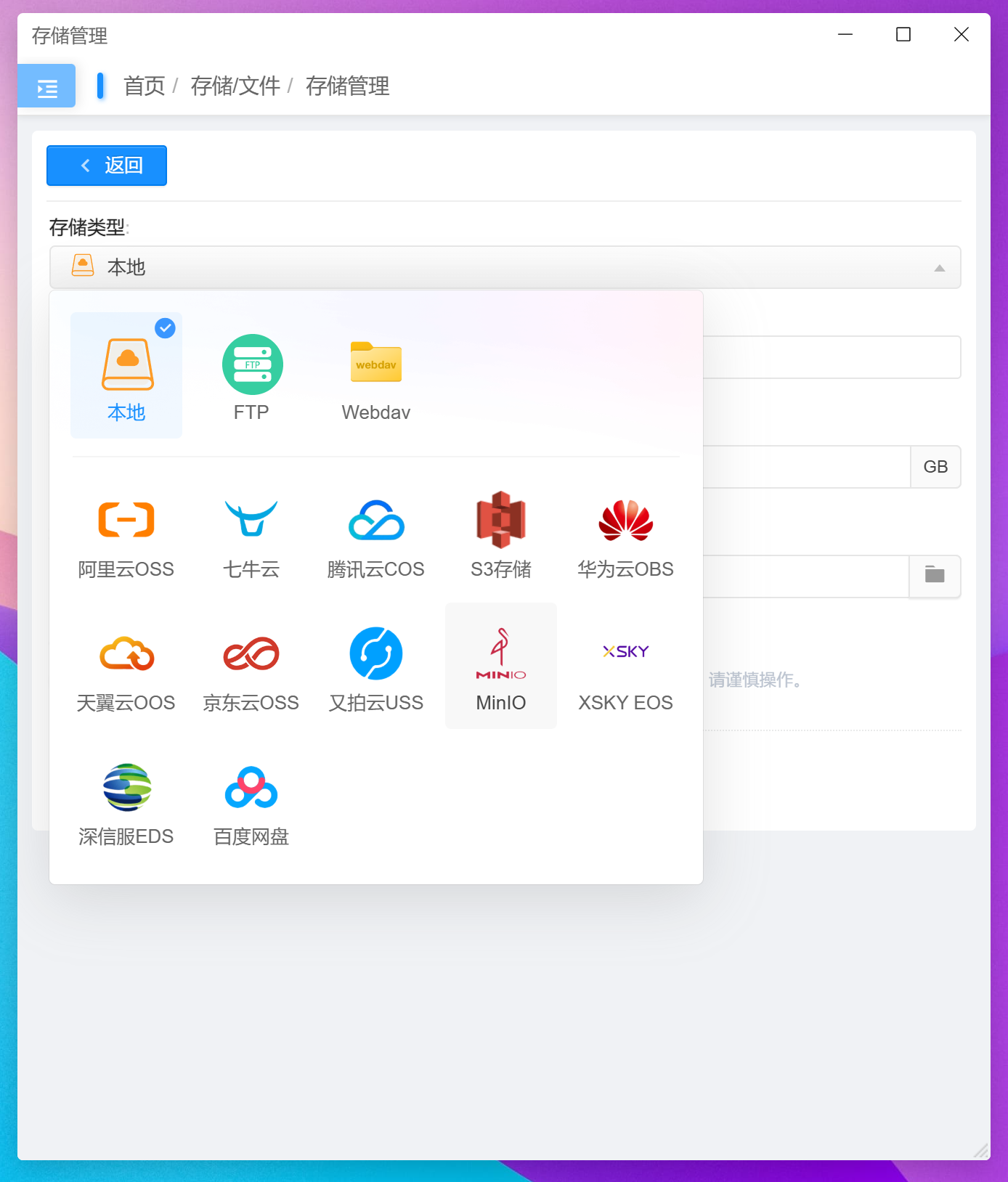Maximize the 存储管理 window
This screenshot has height=1182, width=1008.
click(903, 34)
